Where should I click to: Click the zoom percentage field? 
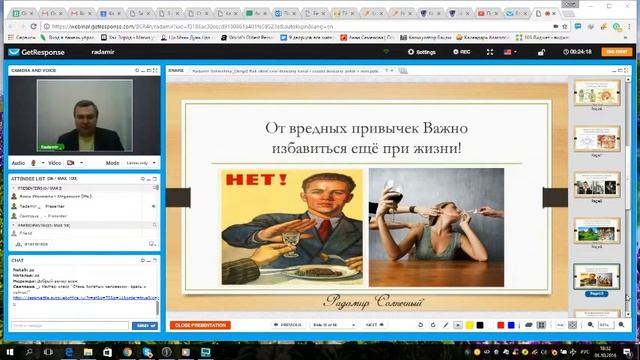606,325
